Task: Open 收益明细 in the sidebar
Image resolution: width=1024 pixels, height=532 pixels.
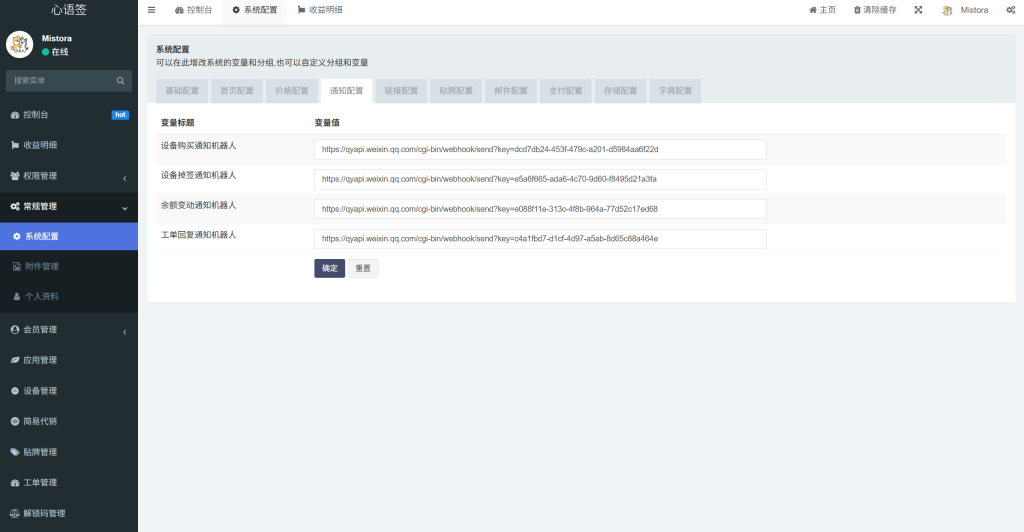Action: (x=69, y=145)
